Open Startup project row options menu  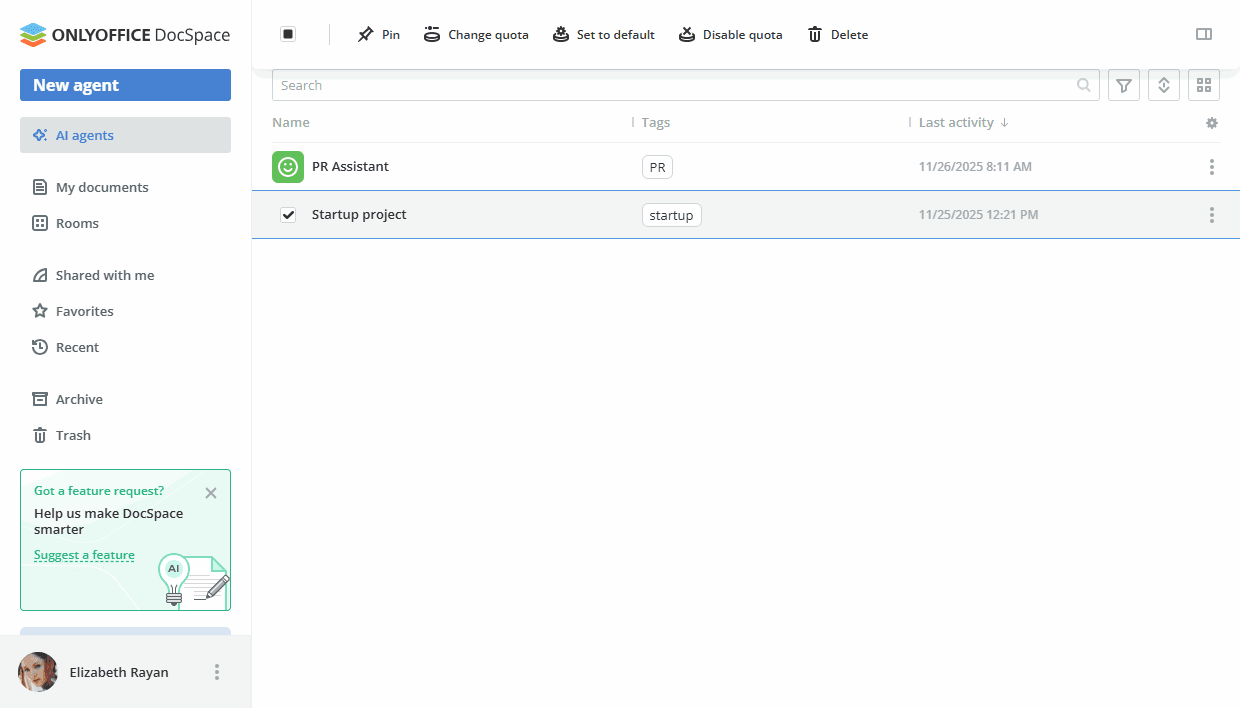[x=1211, y=215]
